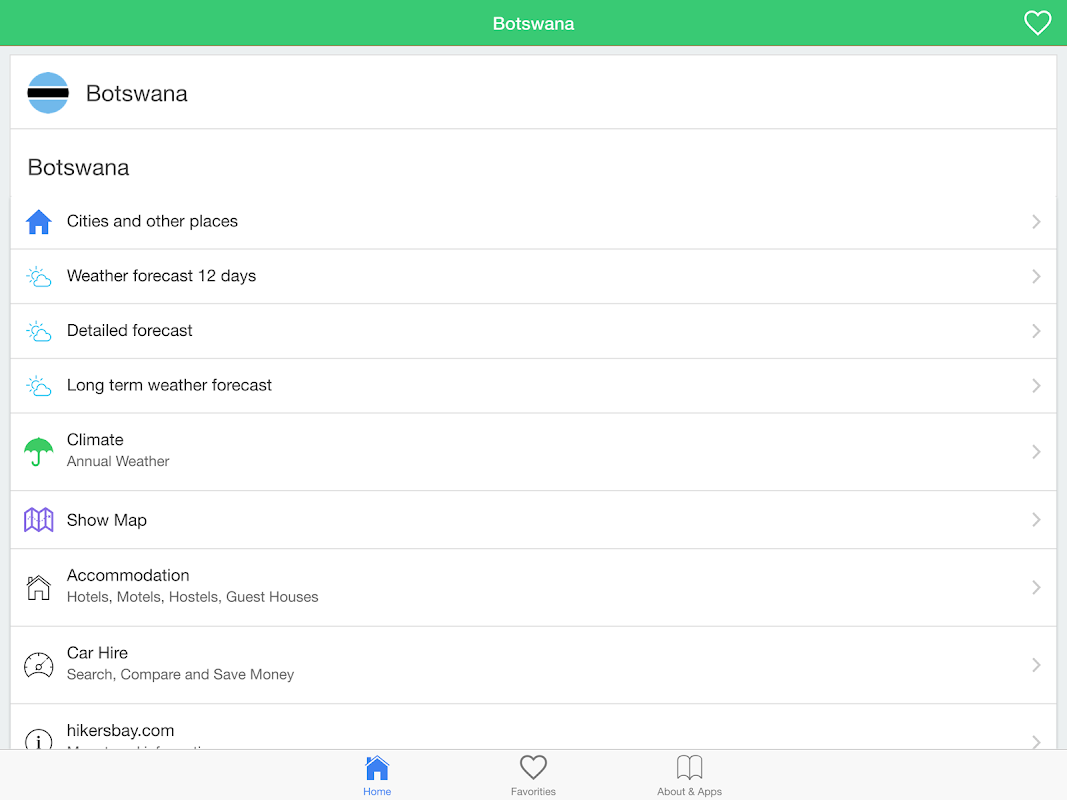Screen dimensions: 1067x800
Task: Click the Botswana flag icon
Action: tap(48, 93)
